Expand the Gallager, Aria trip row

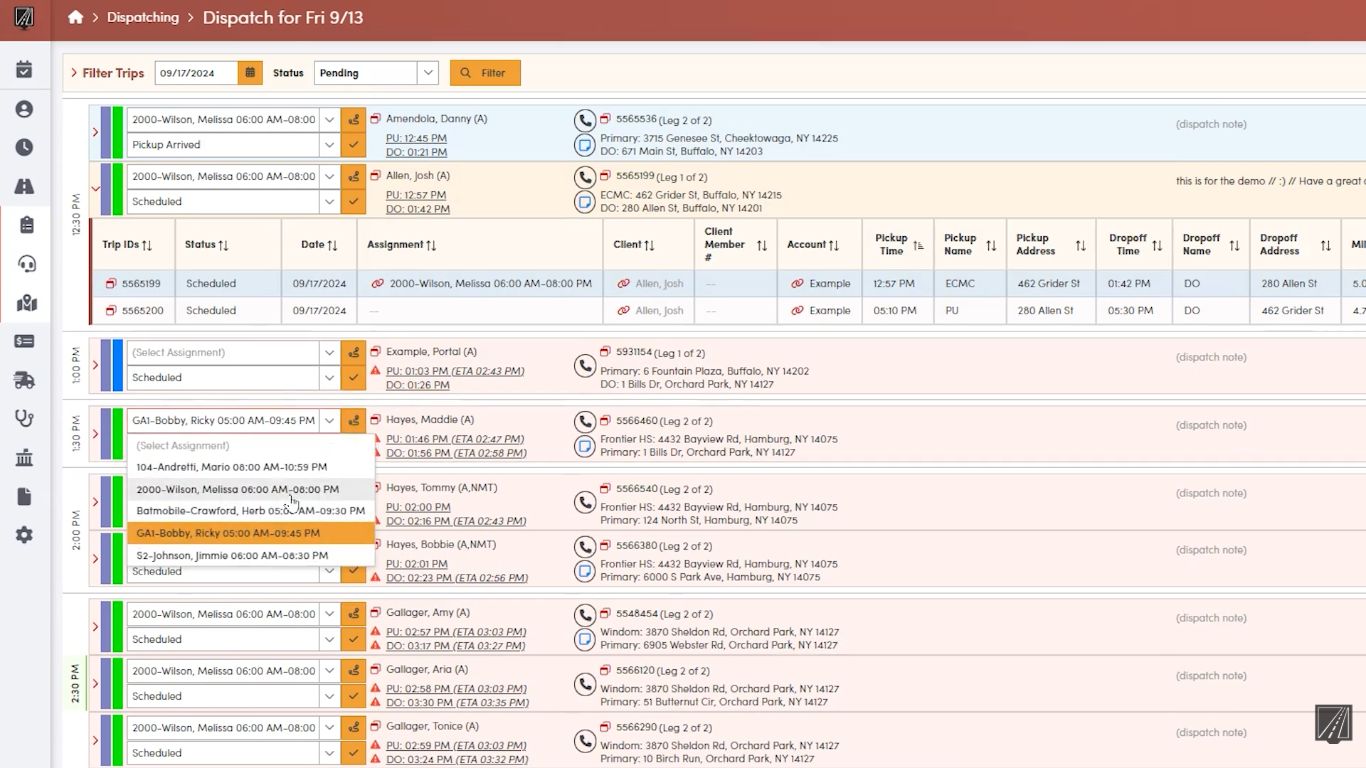[x=95, y=684]
